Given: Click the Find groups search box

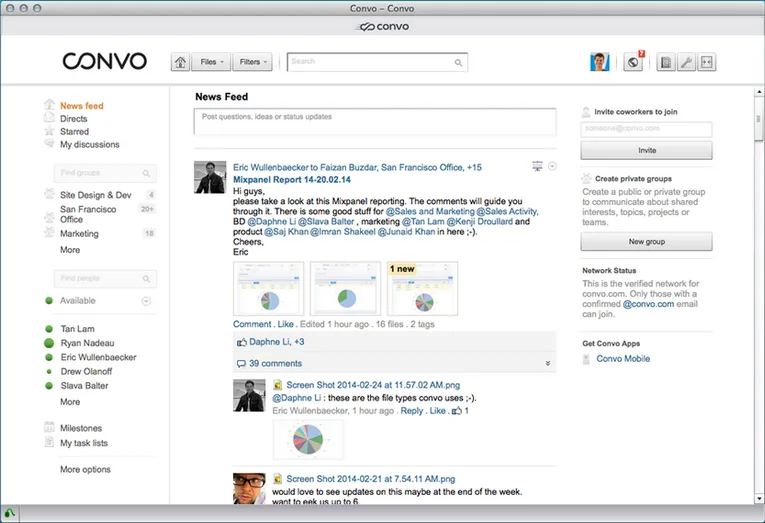Looking at the screenshot, I should (105, 173).
